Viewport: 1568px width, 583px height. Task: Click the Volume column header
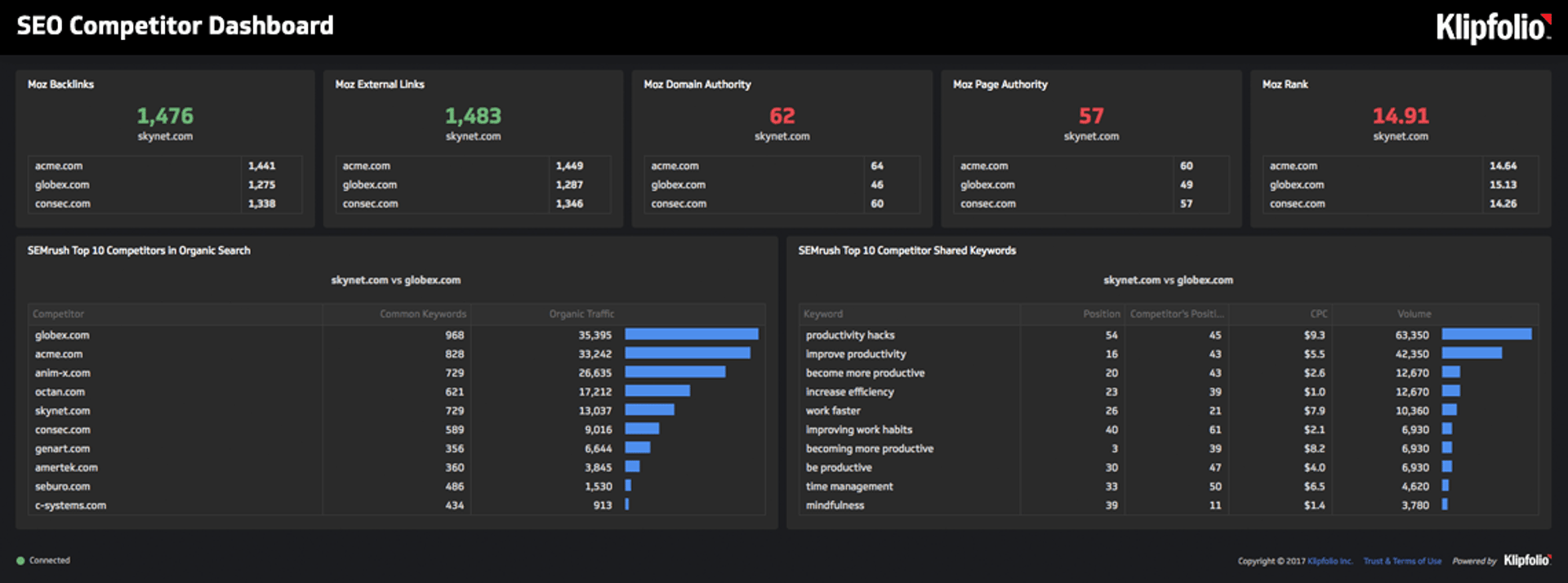pos(1414,314)
